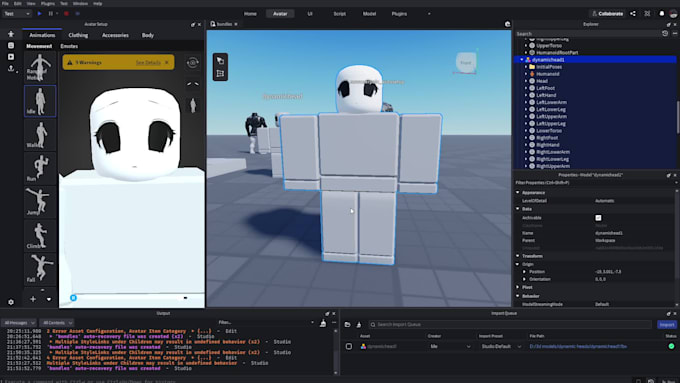Open the All Messages filter dropdown
The image size is (680, 383).
point(19,323)
